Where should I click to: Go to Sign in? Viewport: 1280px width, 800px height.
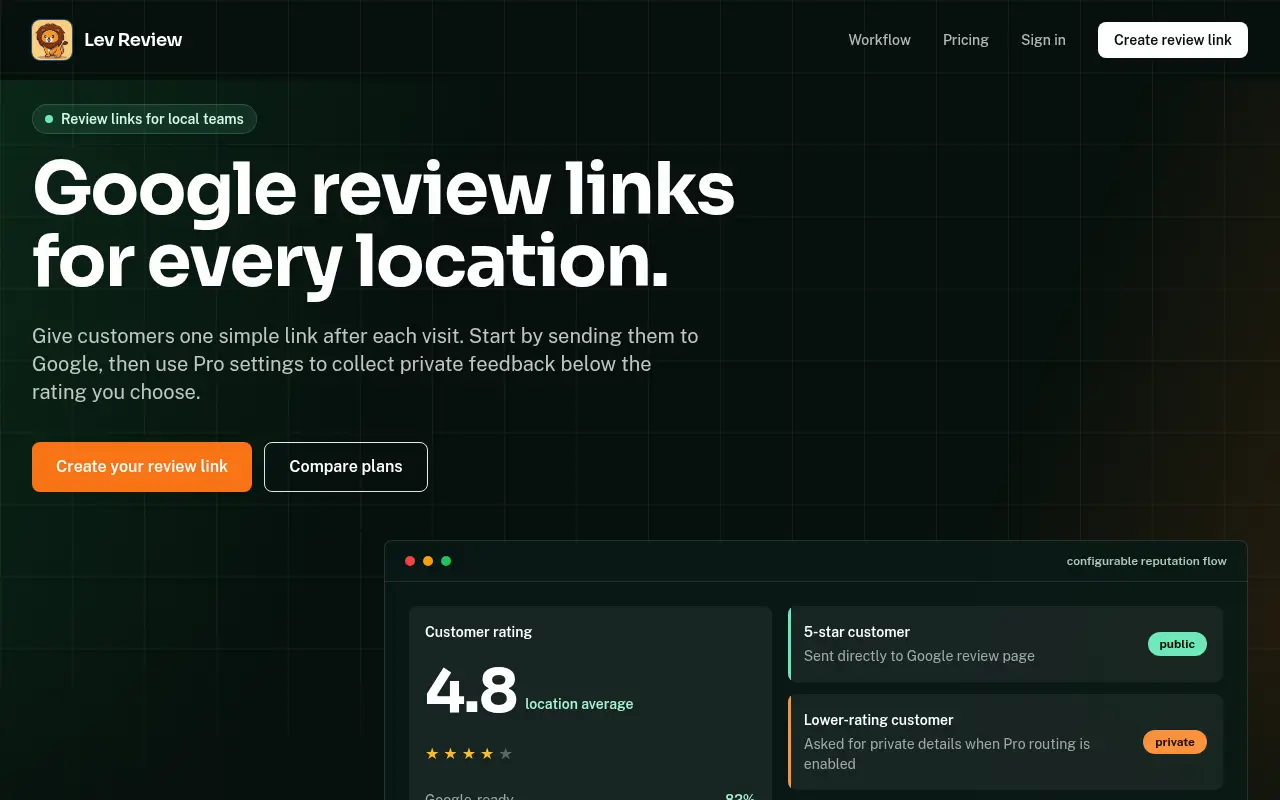coord(1043,40)
